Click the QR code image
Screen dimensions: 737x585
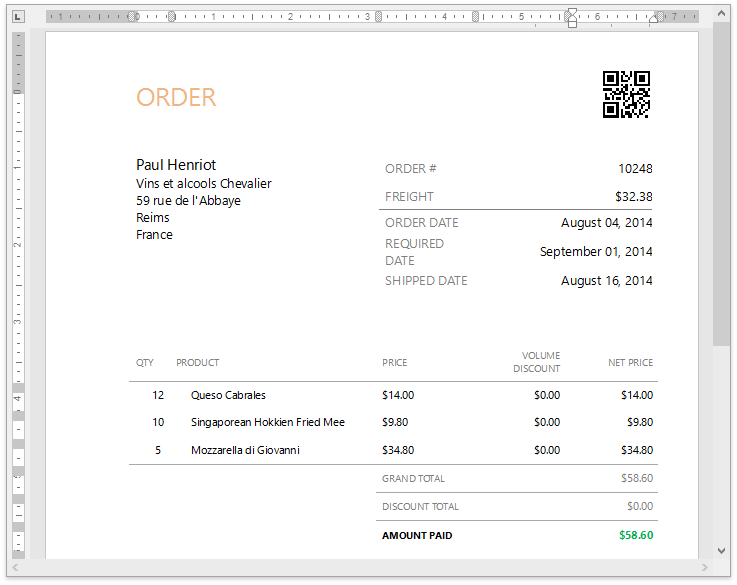coord(626,95)
